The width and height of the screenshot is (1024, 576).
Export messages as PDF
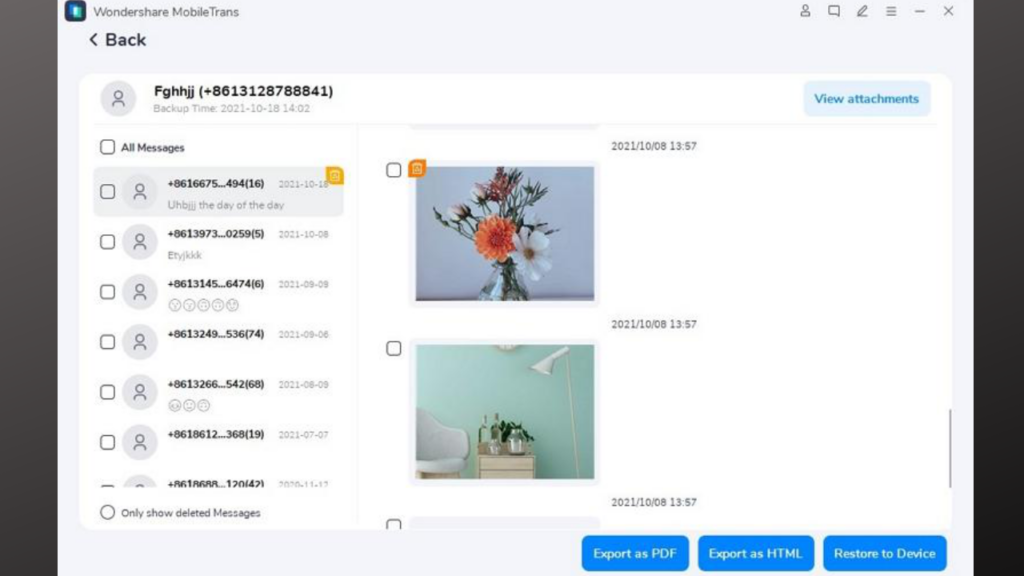(634, 552)
